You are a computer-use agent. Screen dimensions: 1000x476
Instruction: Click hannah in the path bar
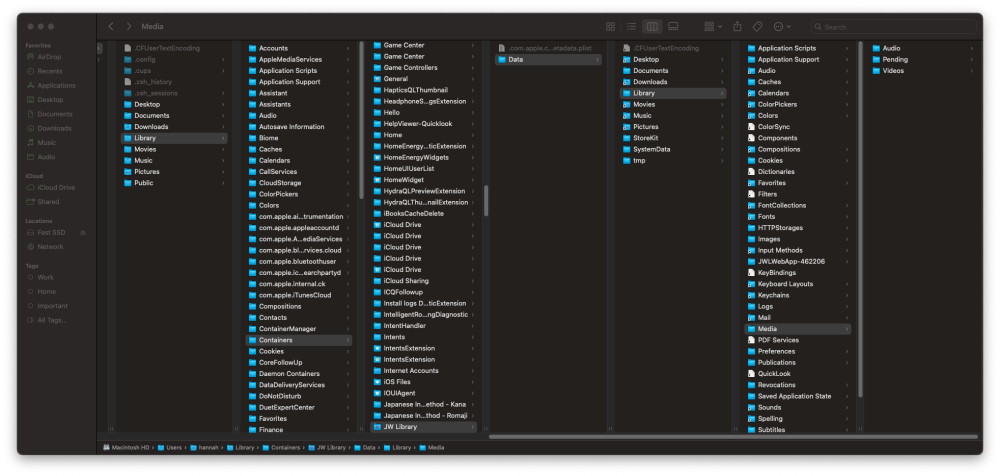(209, 448)
